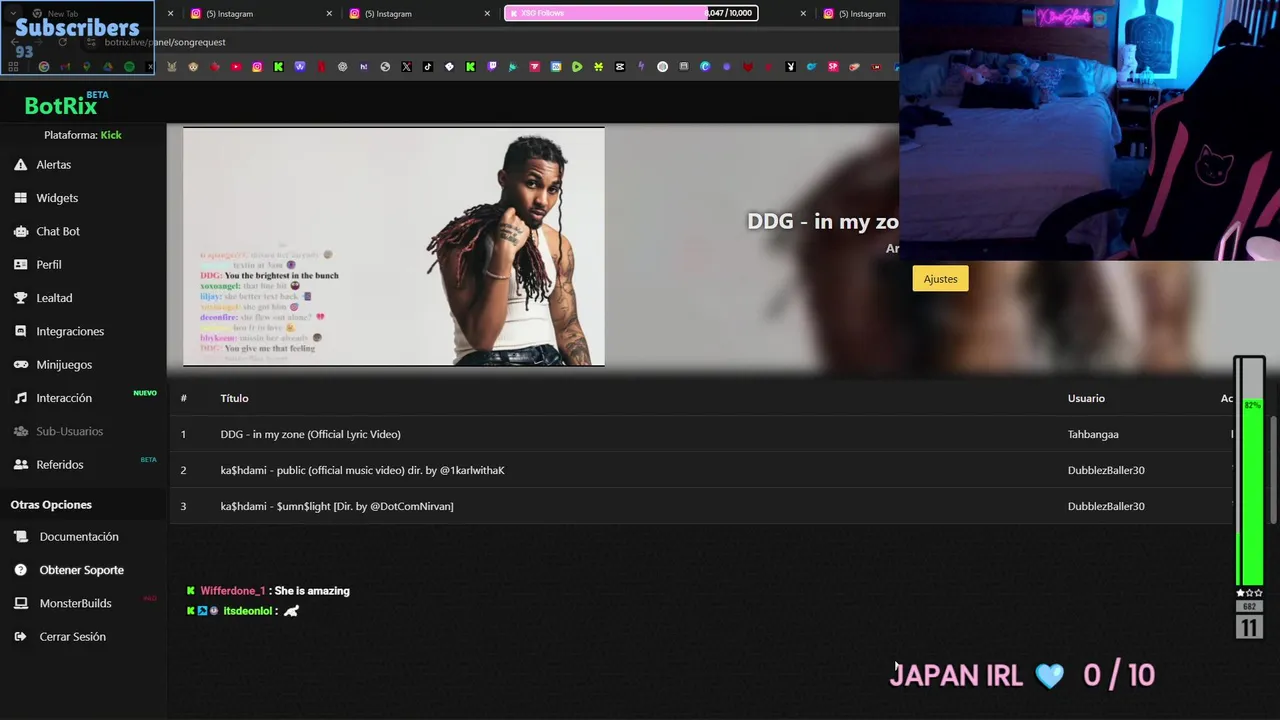The height and width of the screenshot is (720, 1280).
Task: Click chat username Wifferdone_1
Action: pos(233,591)
